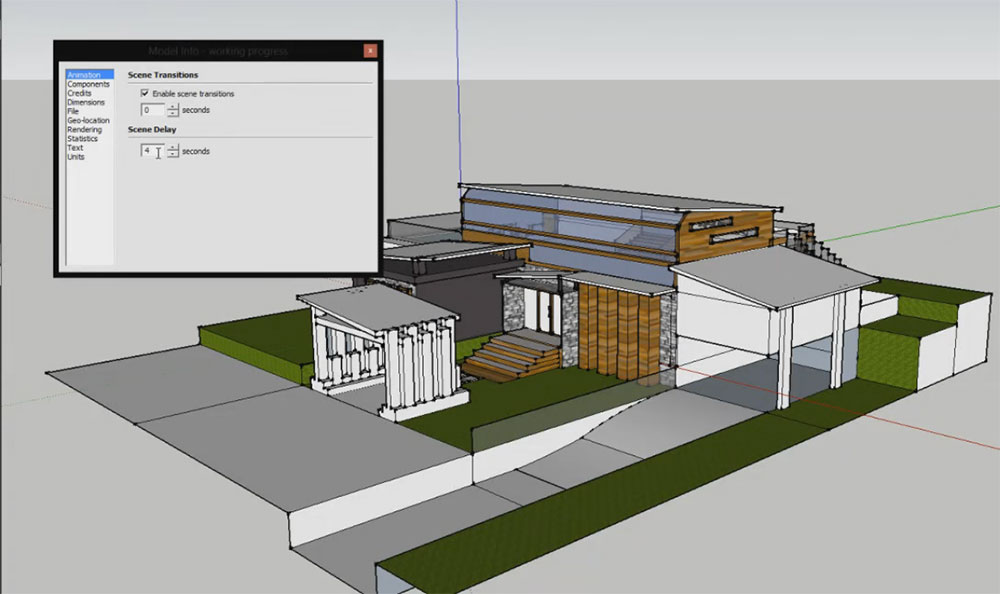Image resolution: width=1000 pixels, height=594 pixels.
Task: Click the scene transitions seconds field
Action: click(x=151, y=110)
